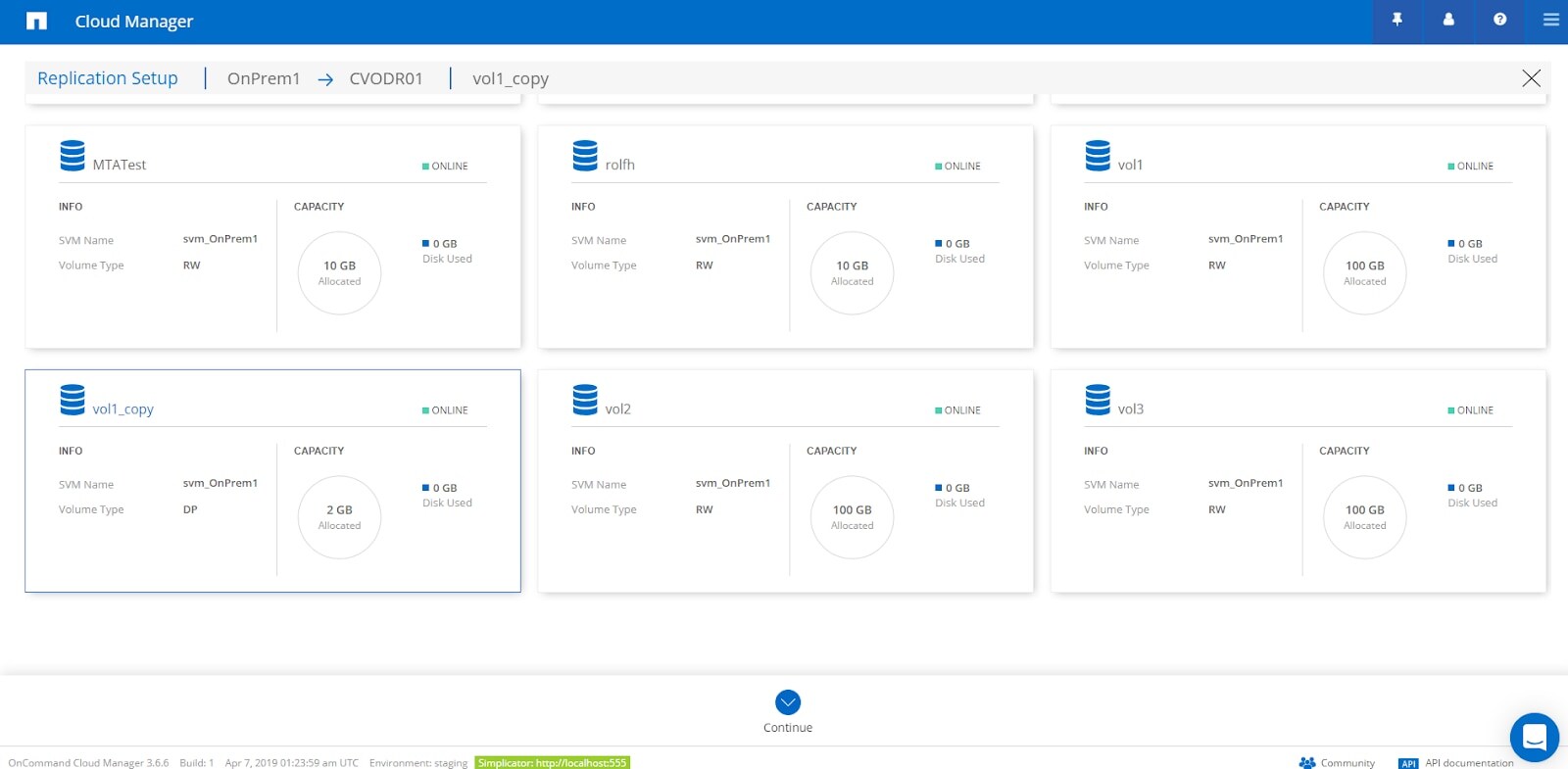Click vol3 100 GB Allocated capacity circle

coord(1365,517)
